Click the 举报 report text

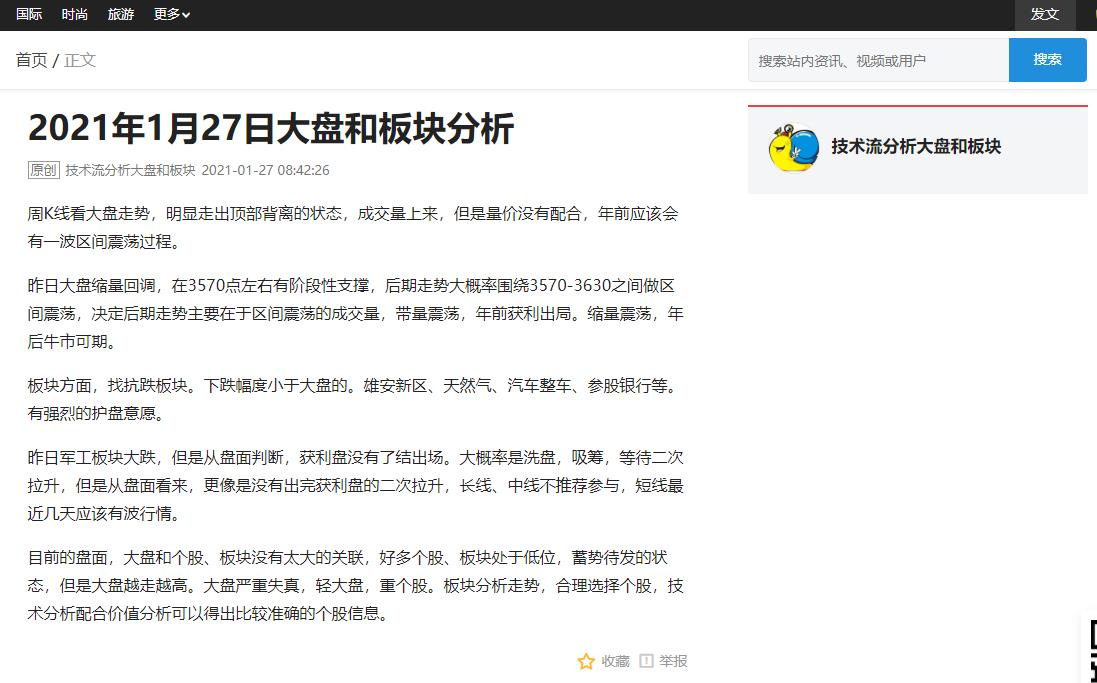point(673,661)
